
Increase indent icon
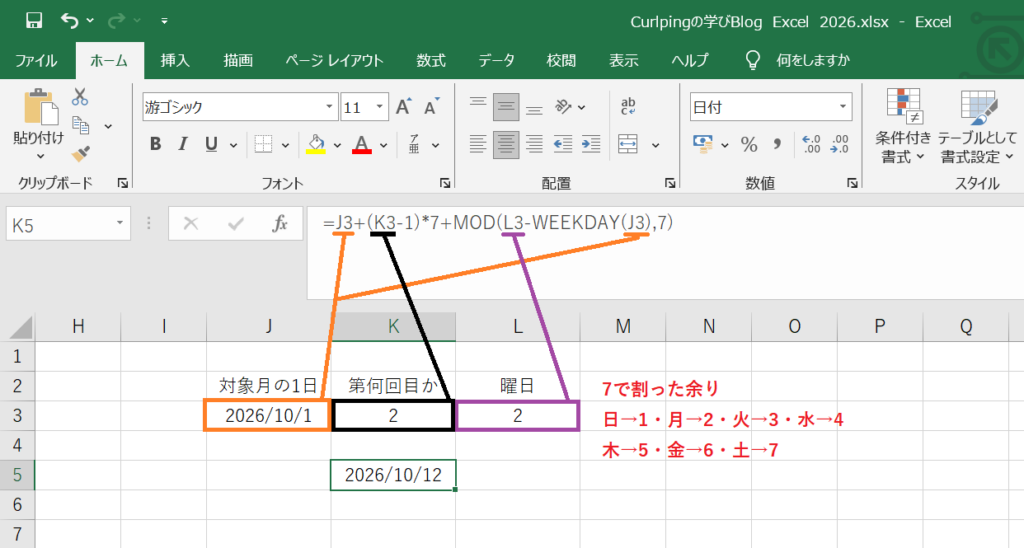[591, 144]
